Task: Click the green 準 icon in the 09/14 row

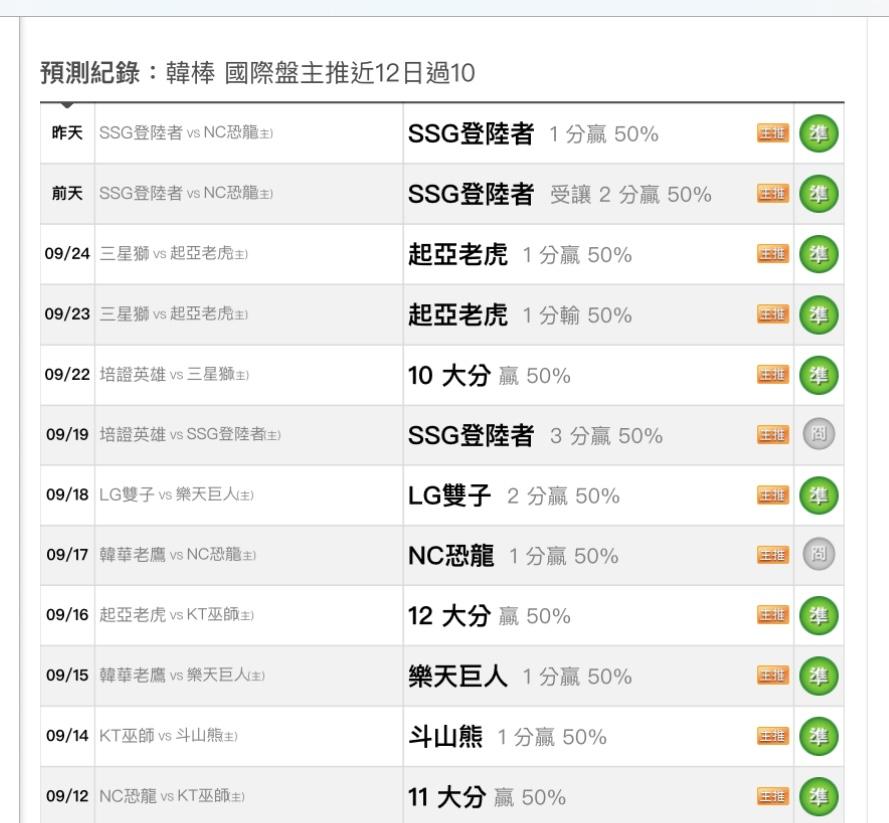Action: tap(819, 736)
